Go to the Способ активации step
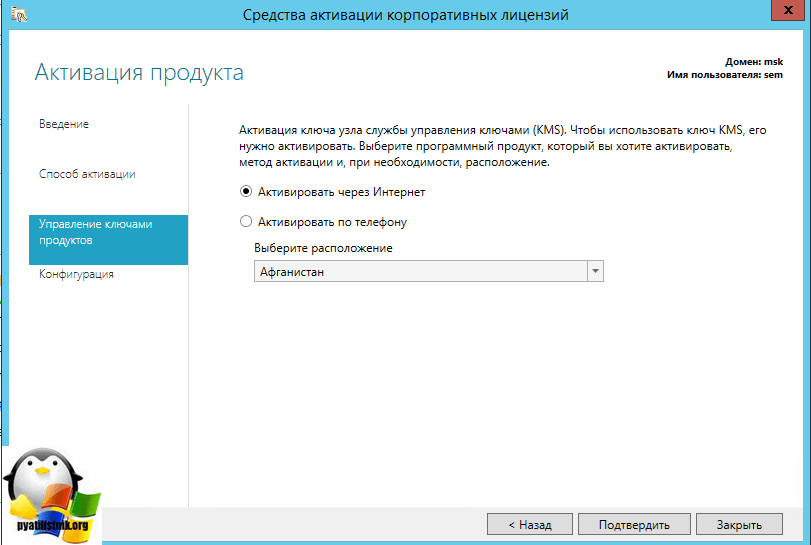Screen dimensions: 811x545 [x=87, y=174]
